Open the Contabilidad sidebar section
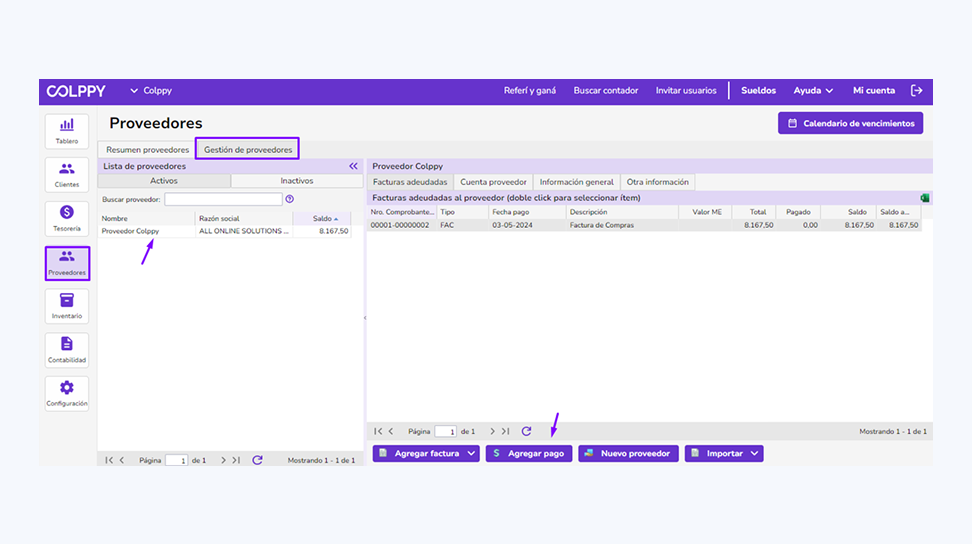The height and width of the screenshot is (544, 972). [x=66, y=350]
